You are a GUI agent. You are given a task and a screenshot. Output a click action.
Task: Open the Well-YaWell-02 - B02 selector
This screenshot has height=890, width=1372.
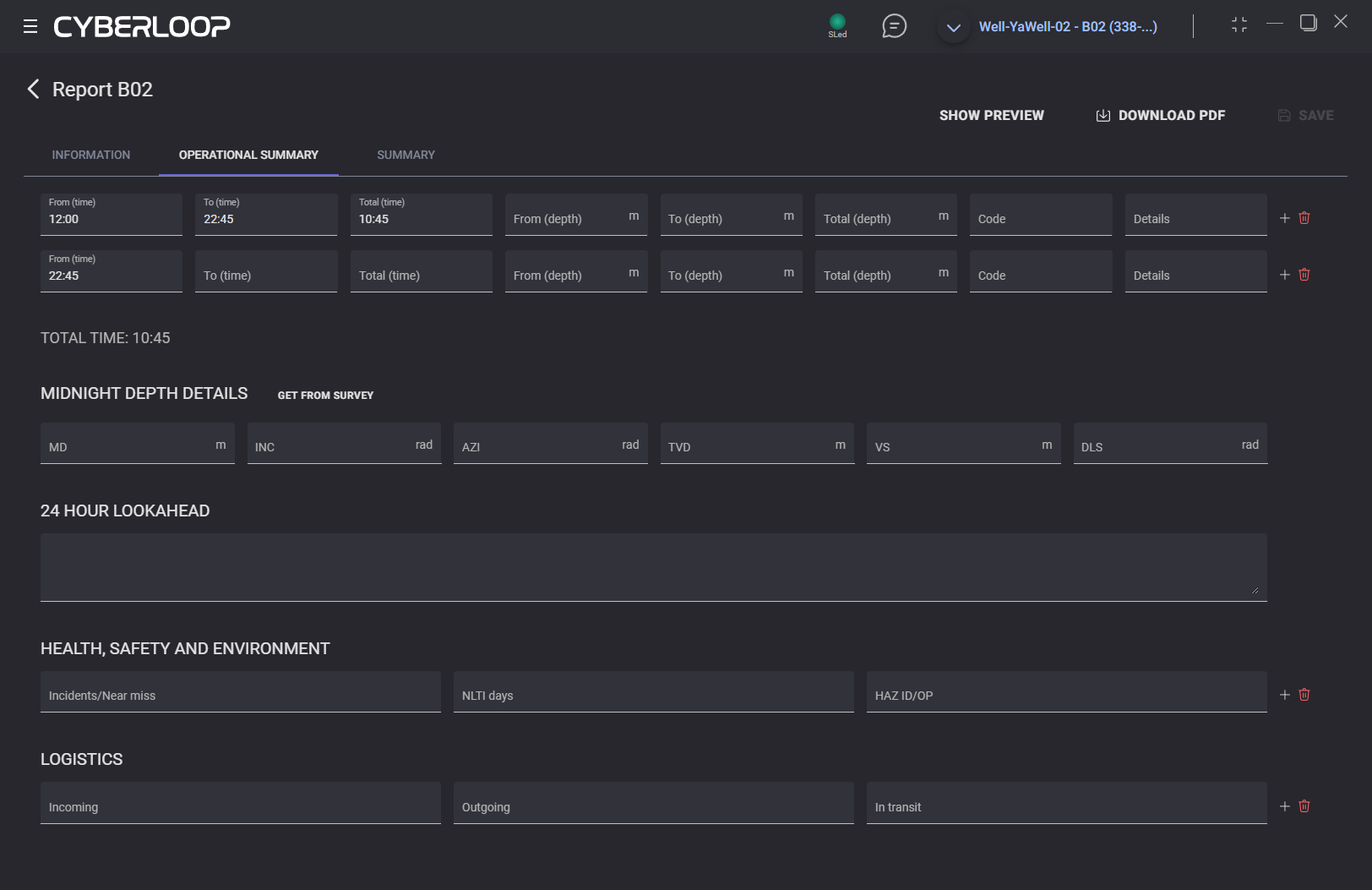point(1068,27)
